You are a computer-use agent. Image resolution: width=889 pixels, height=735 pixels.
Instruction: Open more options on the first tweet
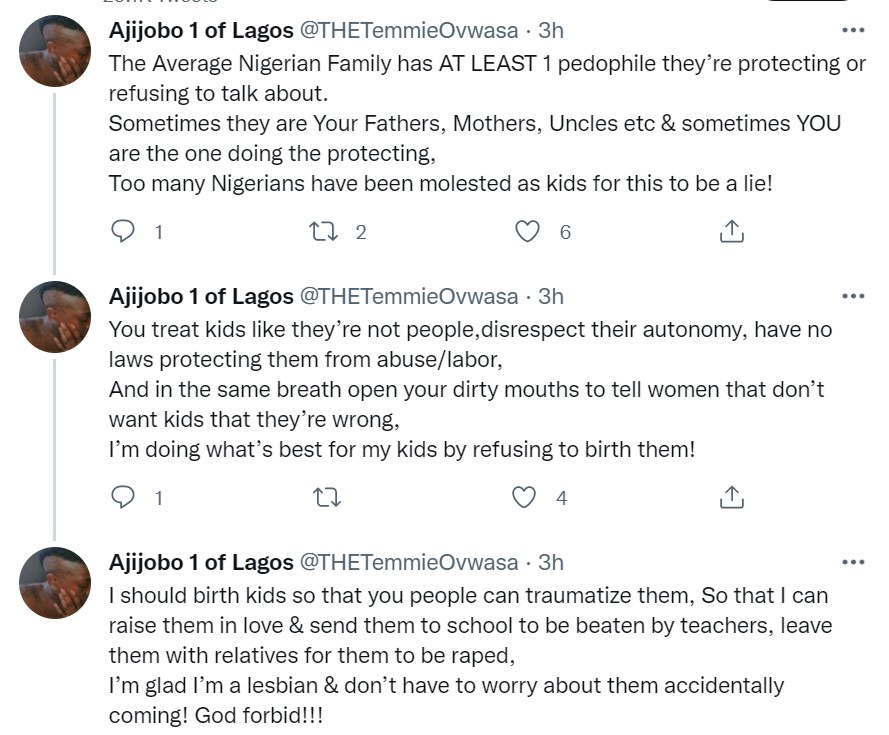pyautogui.click(x=853, y=31)
